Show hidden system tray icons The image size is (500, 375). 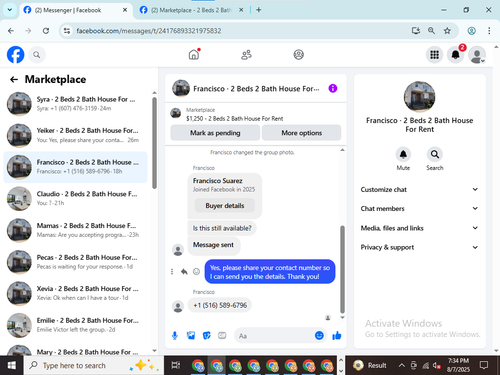click(402, 365)
